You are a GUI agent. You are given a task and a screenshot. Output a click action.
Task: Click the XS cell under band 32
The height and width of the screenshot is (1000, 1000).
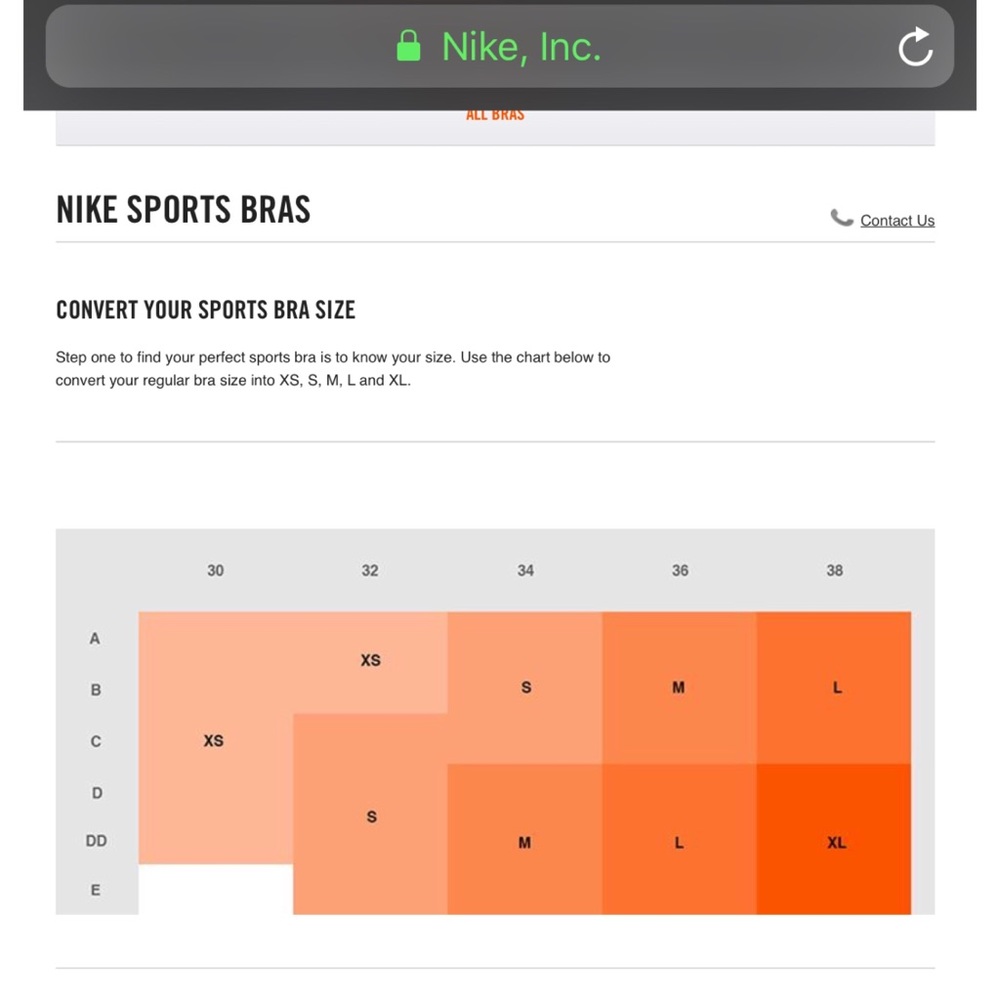370,660
